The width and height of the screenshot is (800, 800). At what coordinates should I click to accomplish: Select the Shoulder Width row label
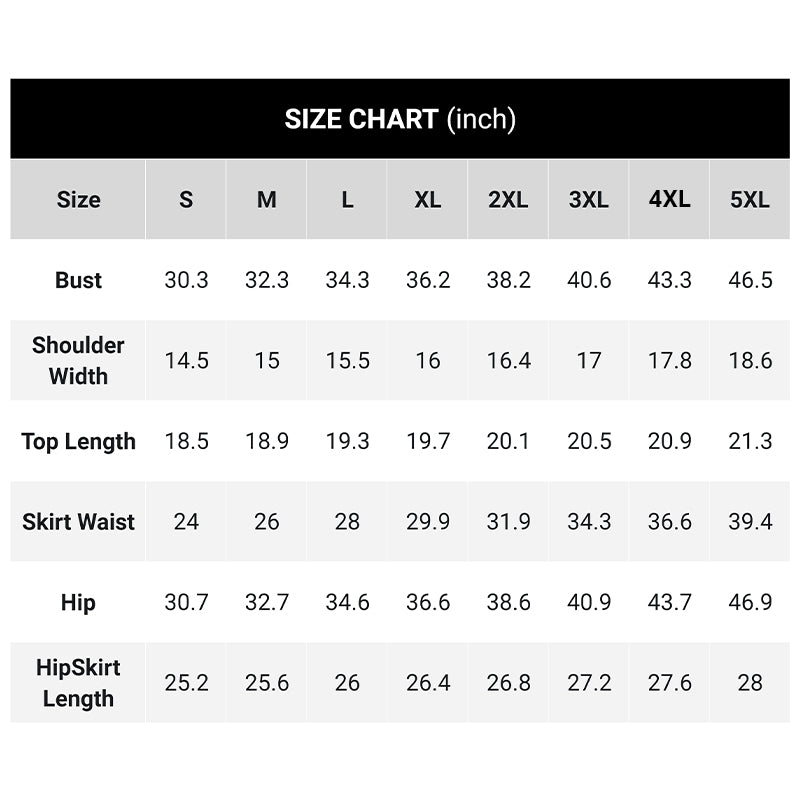point(78,360)
